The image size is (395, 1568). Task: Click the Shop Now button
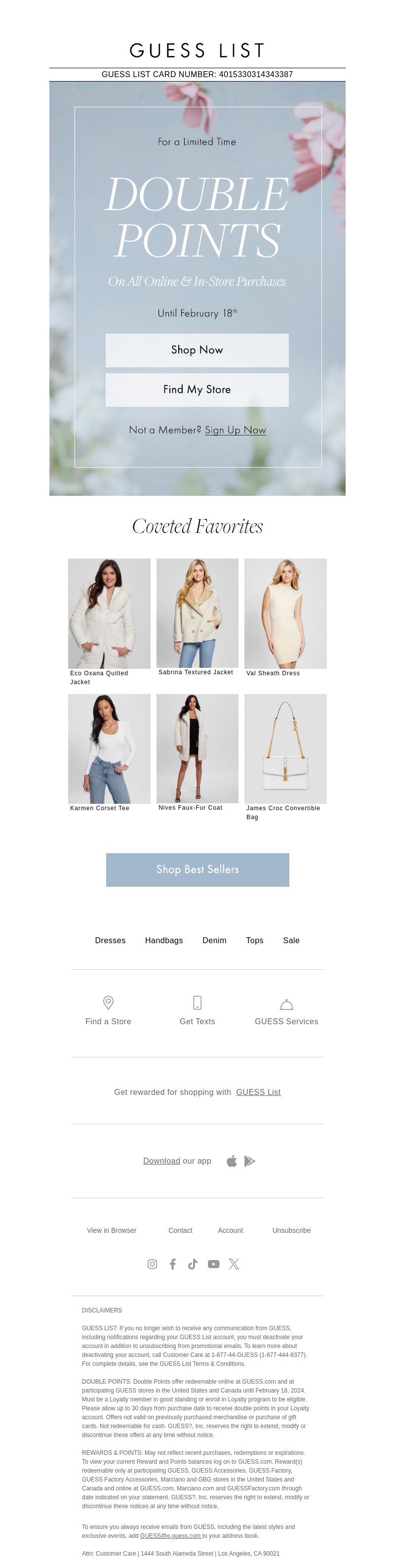click(x=197, y=350)
